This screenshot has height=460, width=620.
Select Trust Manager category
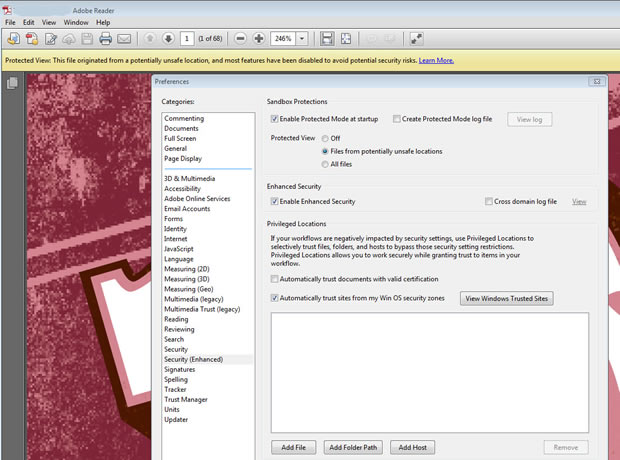point(185,400)
